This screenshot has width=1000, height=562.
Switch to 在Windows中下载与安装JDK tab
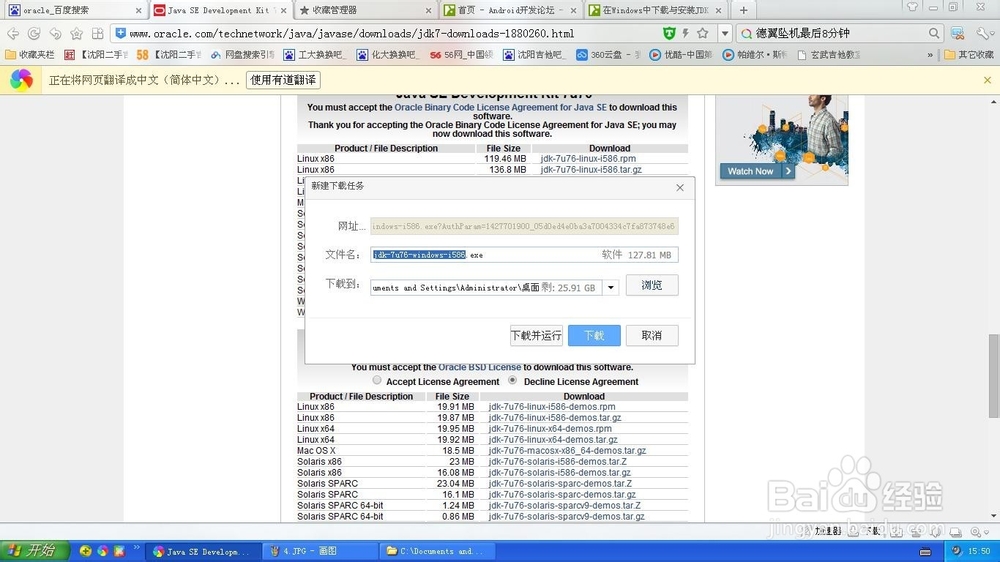656,10
